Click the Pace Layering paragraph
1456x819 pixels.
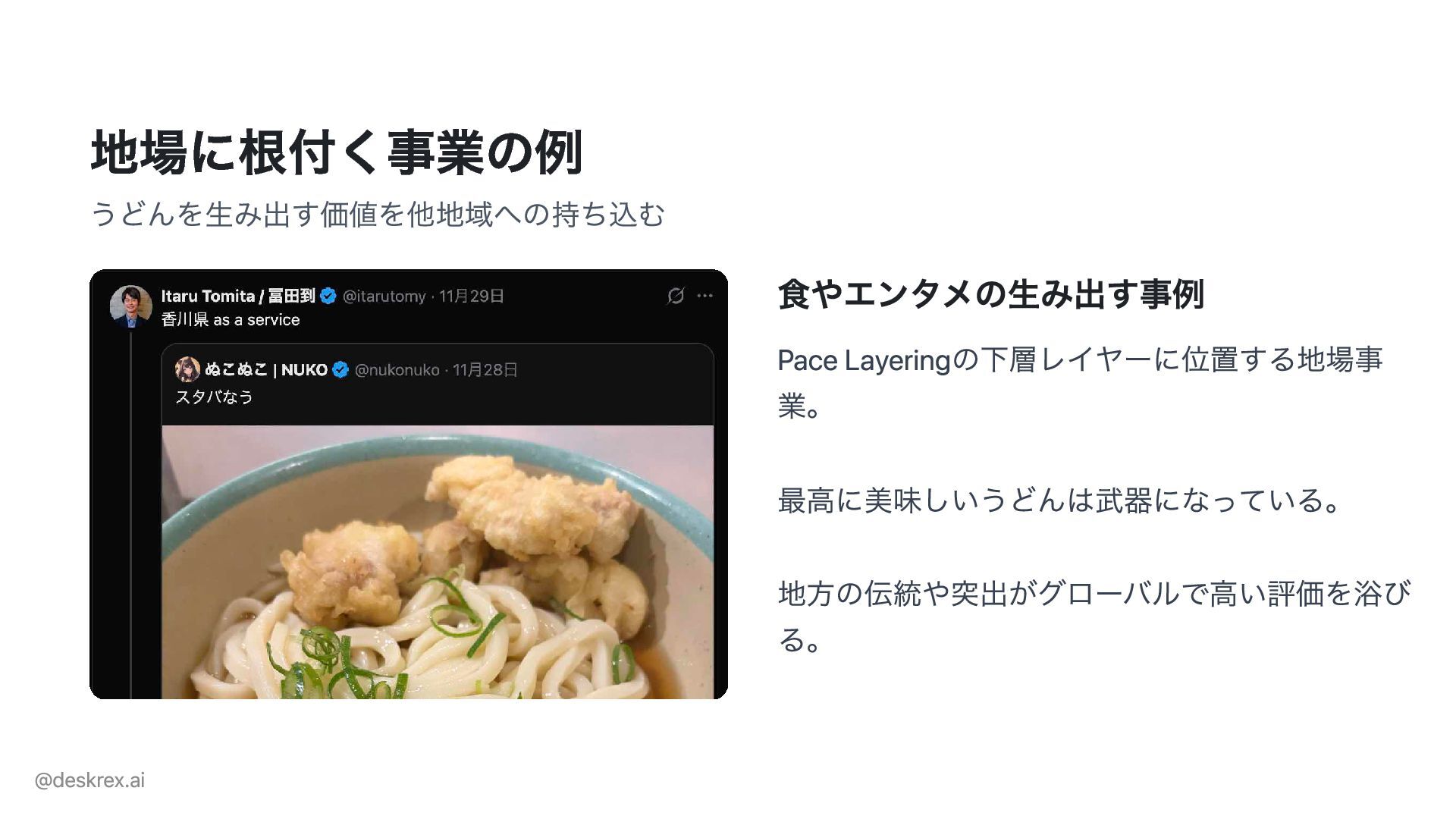tap(1081, 383)
